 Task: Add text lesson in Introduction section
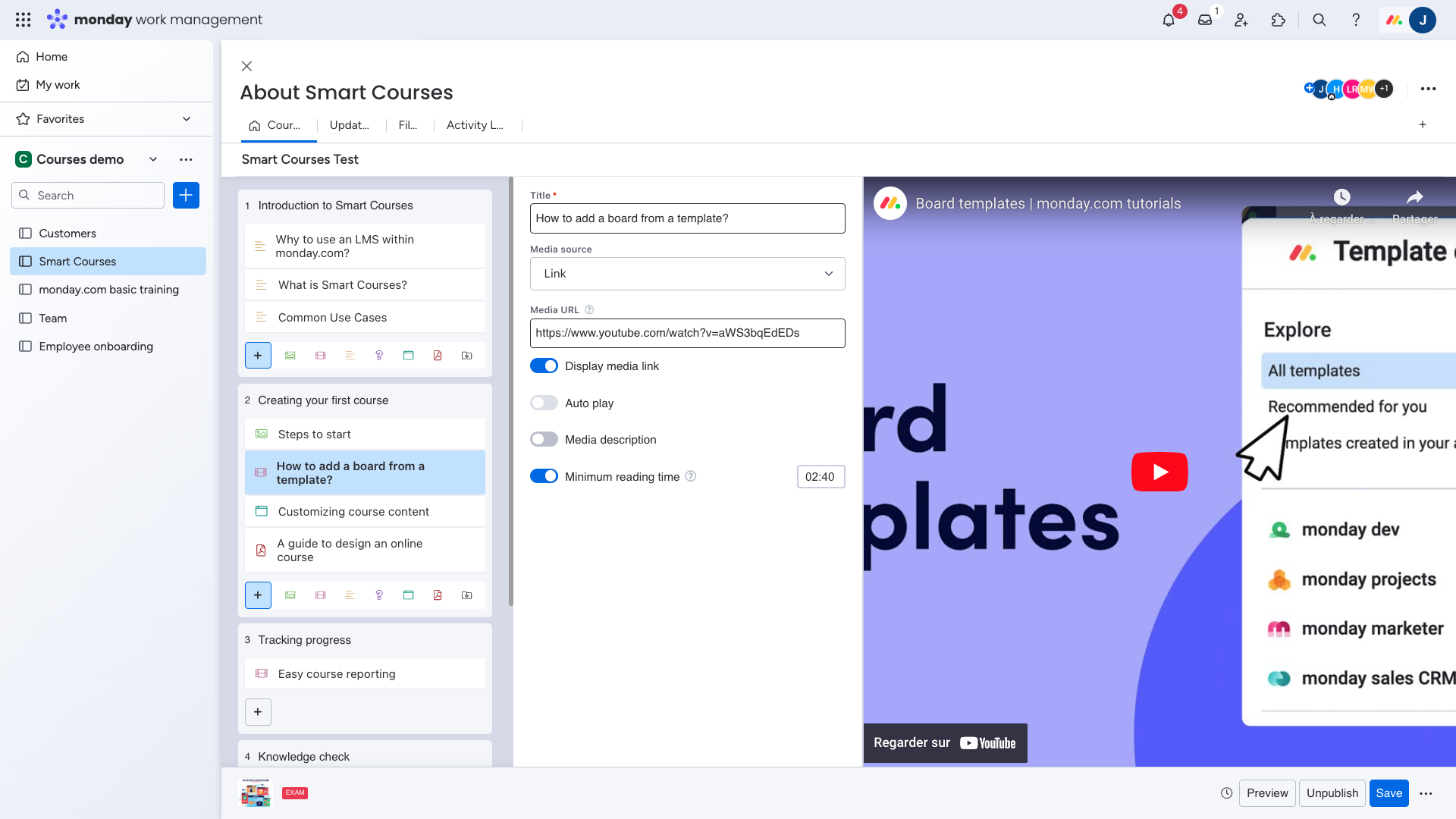350,356
